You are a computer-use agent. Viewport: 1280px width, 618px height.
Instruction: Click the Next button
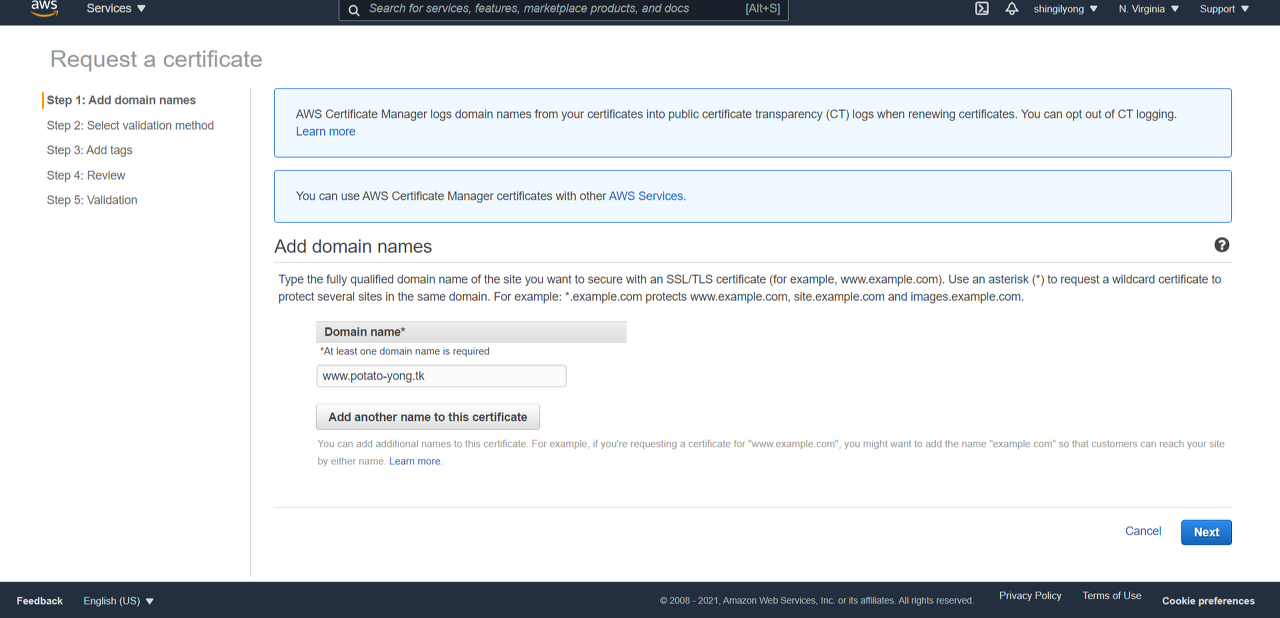pos(1206,532)
